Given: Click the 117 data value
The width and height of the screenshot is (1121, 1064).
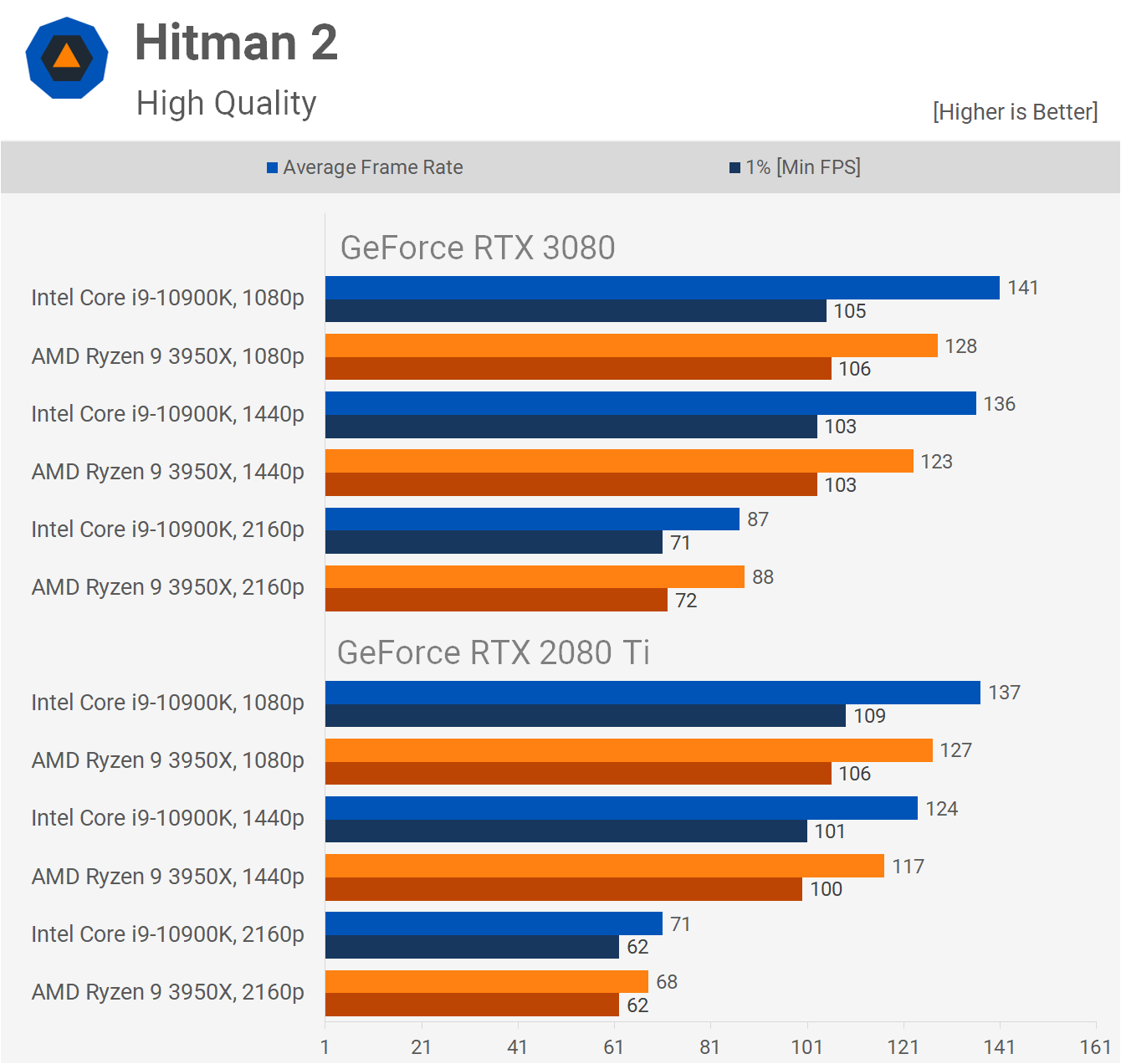Looking at the screenshot, I should 909,867.
